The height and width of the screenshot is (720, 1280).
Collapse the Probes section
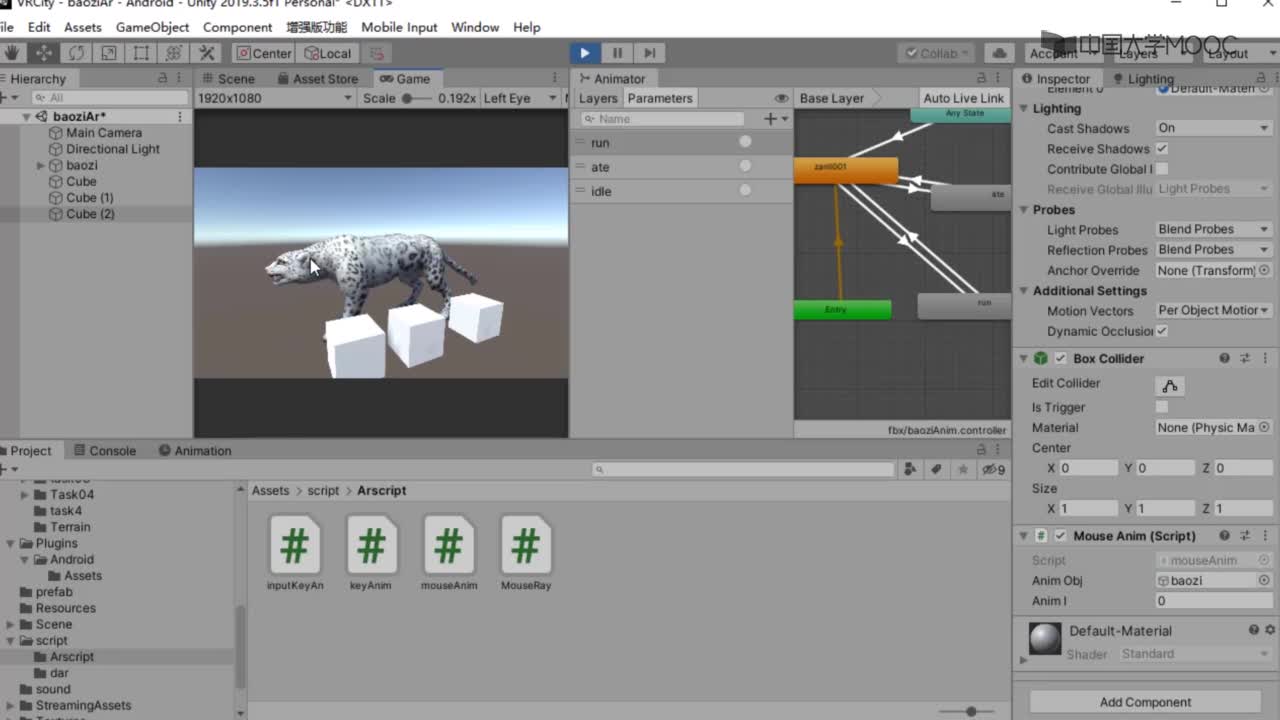click(x=1024, y=210)
